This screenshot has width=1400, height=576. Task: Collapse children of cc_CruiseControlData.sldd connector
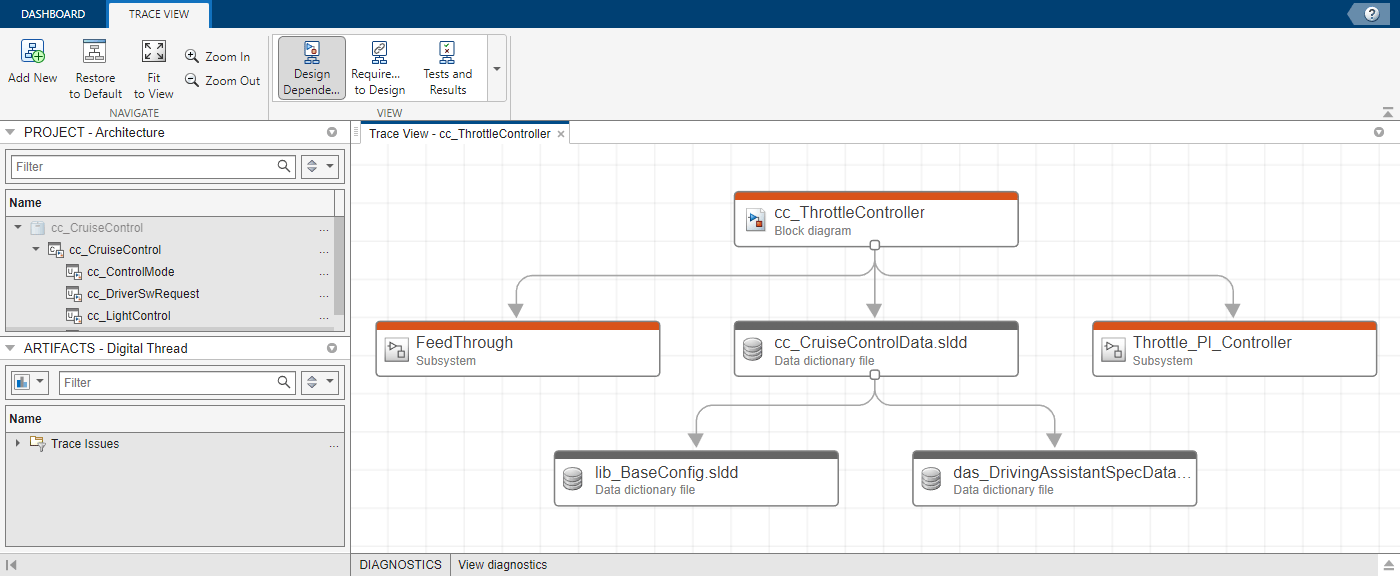click(875, 375)
